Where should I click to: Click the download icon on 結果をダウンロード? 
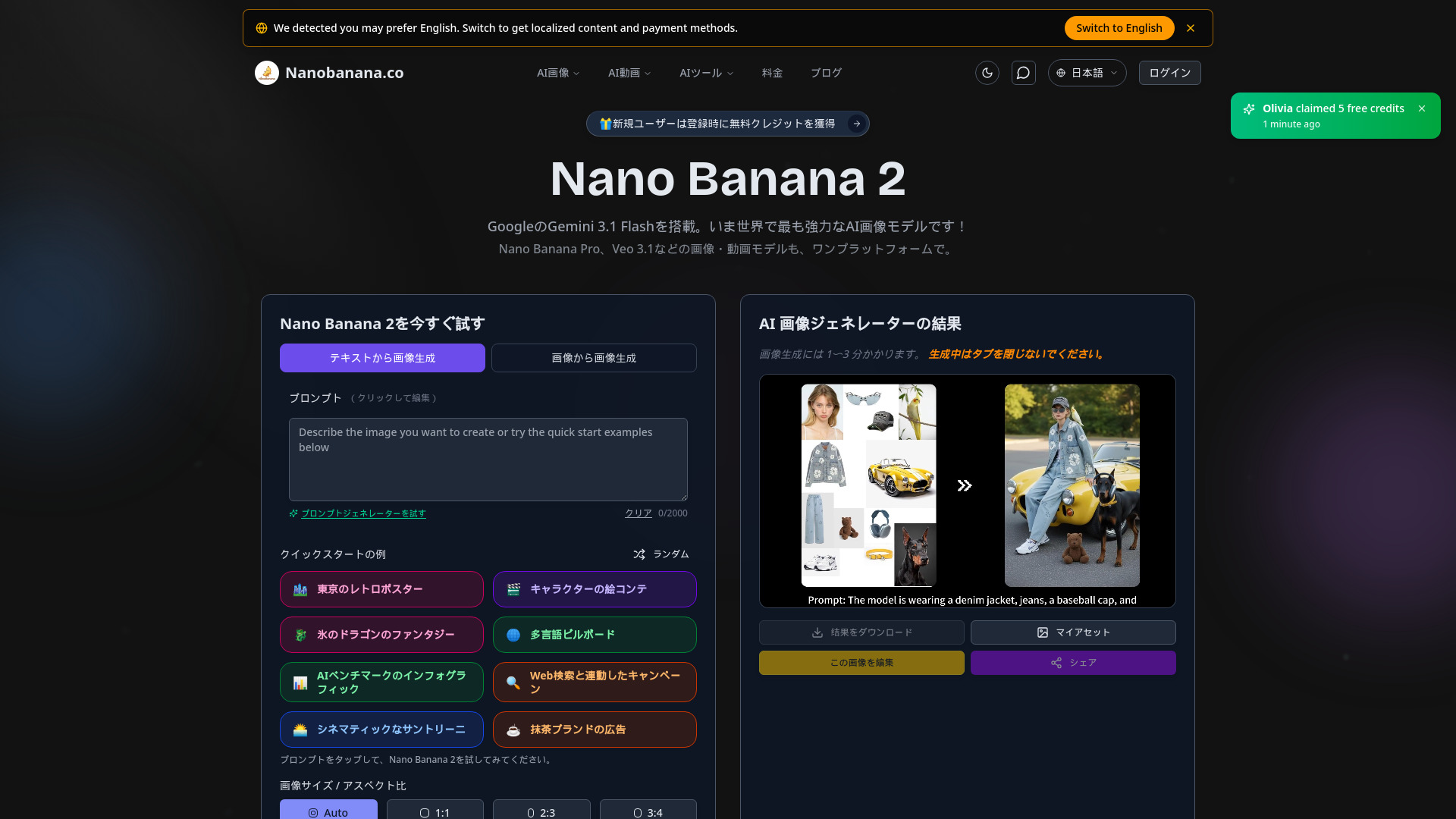817,632
